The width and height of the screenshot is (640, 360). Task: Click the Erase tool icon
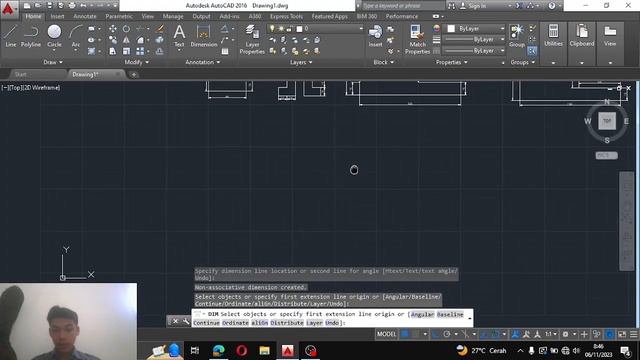click(x=160, y=29)
